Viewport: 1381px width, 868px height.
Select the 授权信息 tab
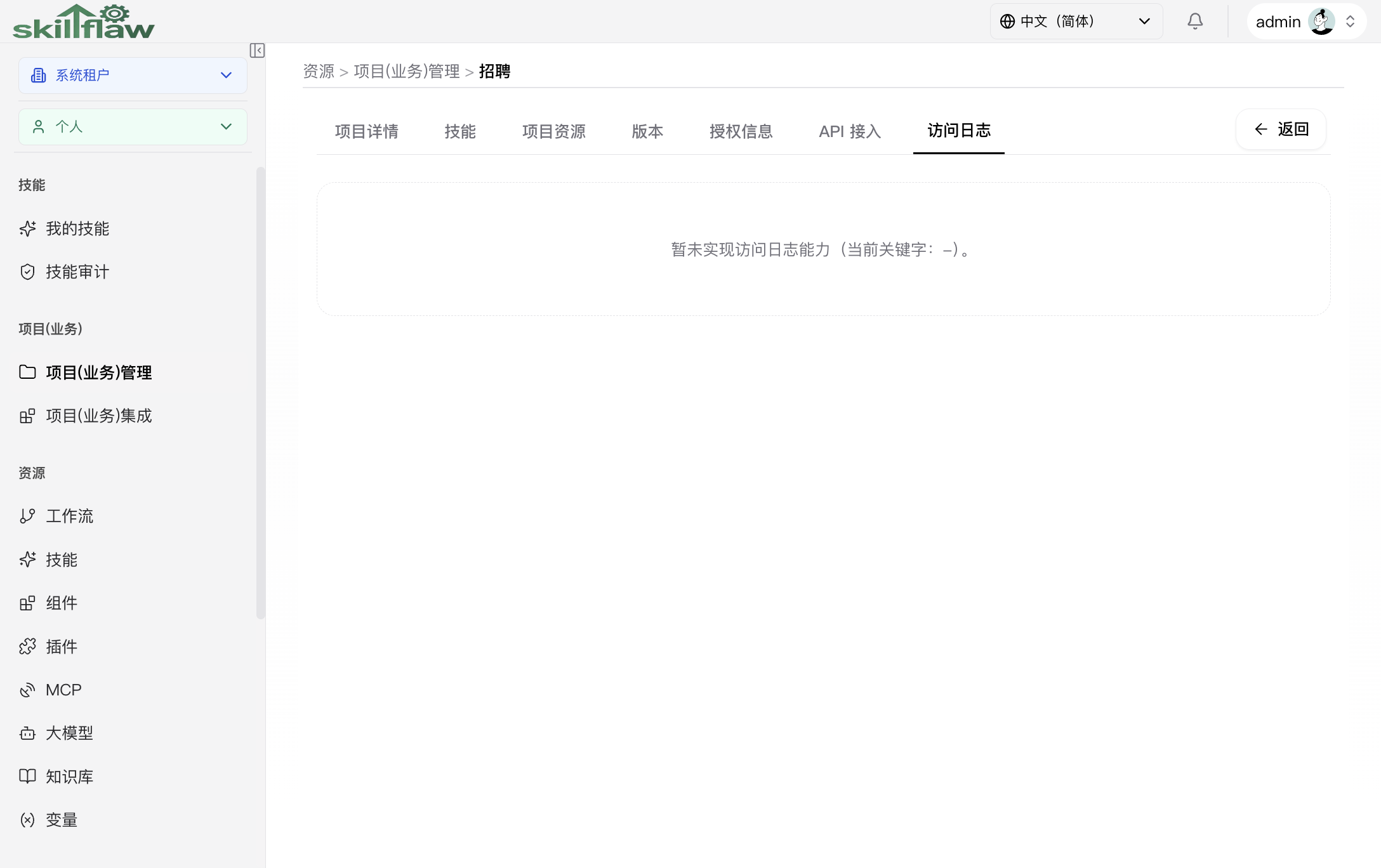(741, 131)
